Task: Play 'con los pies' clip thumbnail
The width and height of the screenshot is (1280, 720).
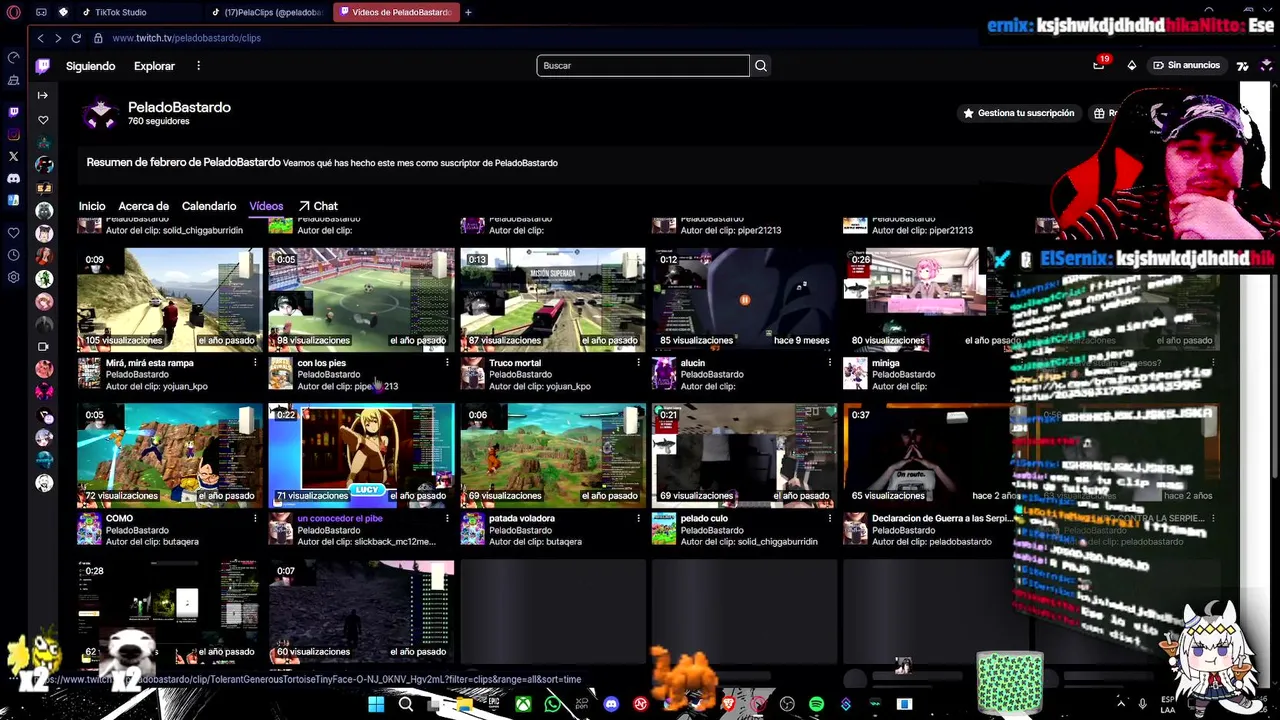Action: click(361, 299)
